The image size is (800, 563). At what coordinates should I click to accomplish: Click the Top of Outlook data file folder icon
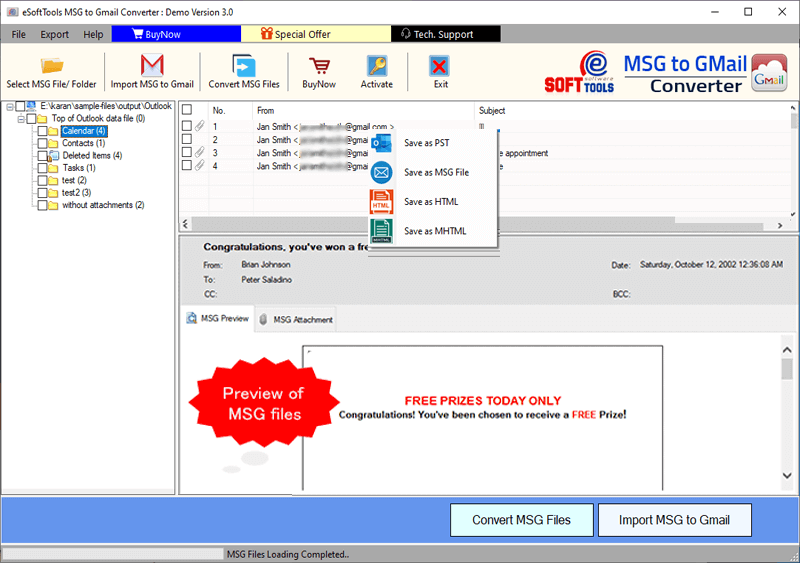[42, 119]
